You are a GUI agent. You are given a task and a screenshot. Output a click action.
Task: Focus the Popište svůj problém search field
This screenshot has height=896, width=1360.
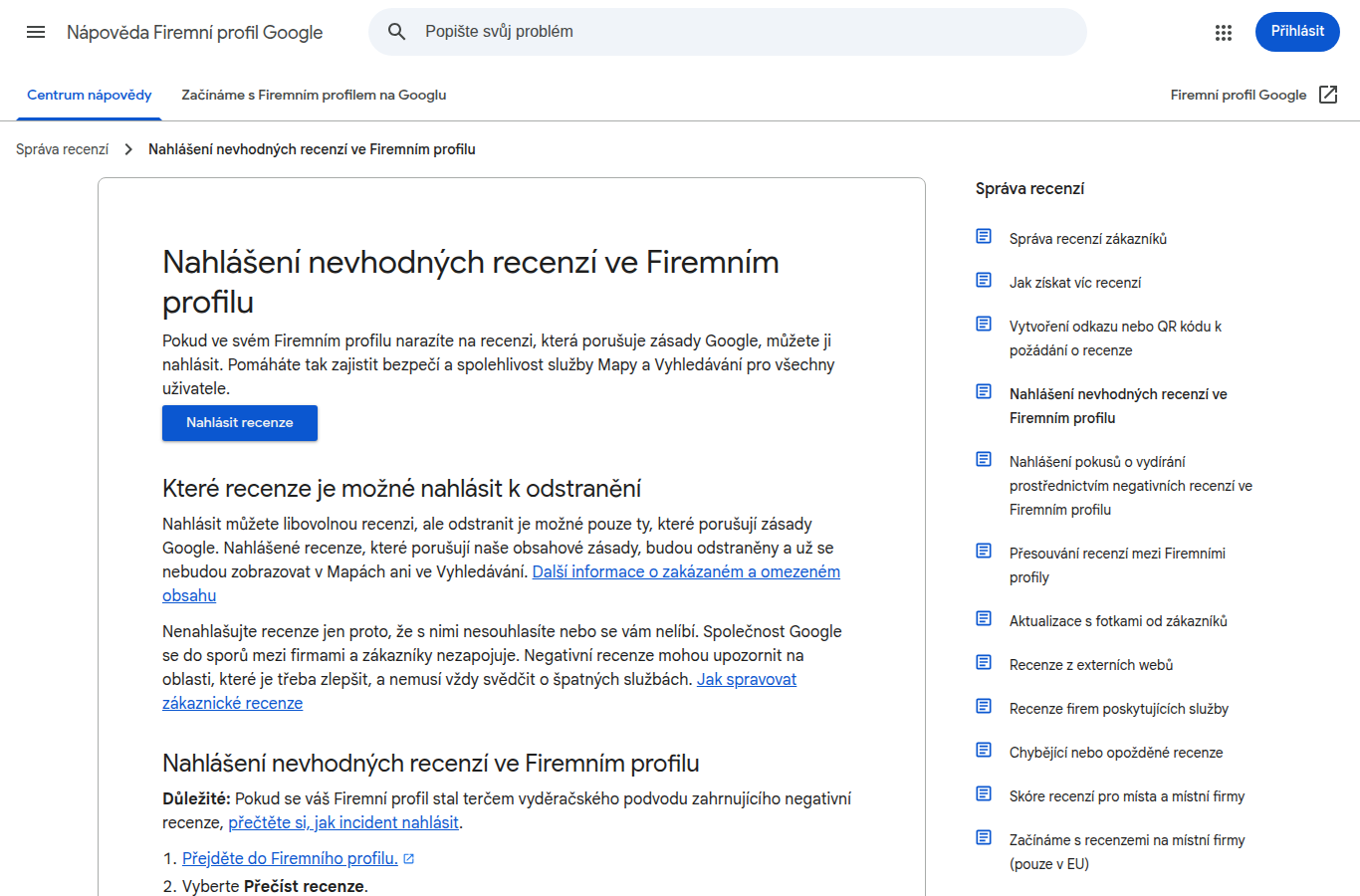(x=727, y=32)
